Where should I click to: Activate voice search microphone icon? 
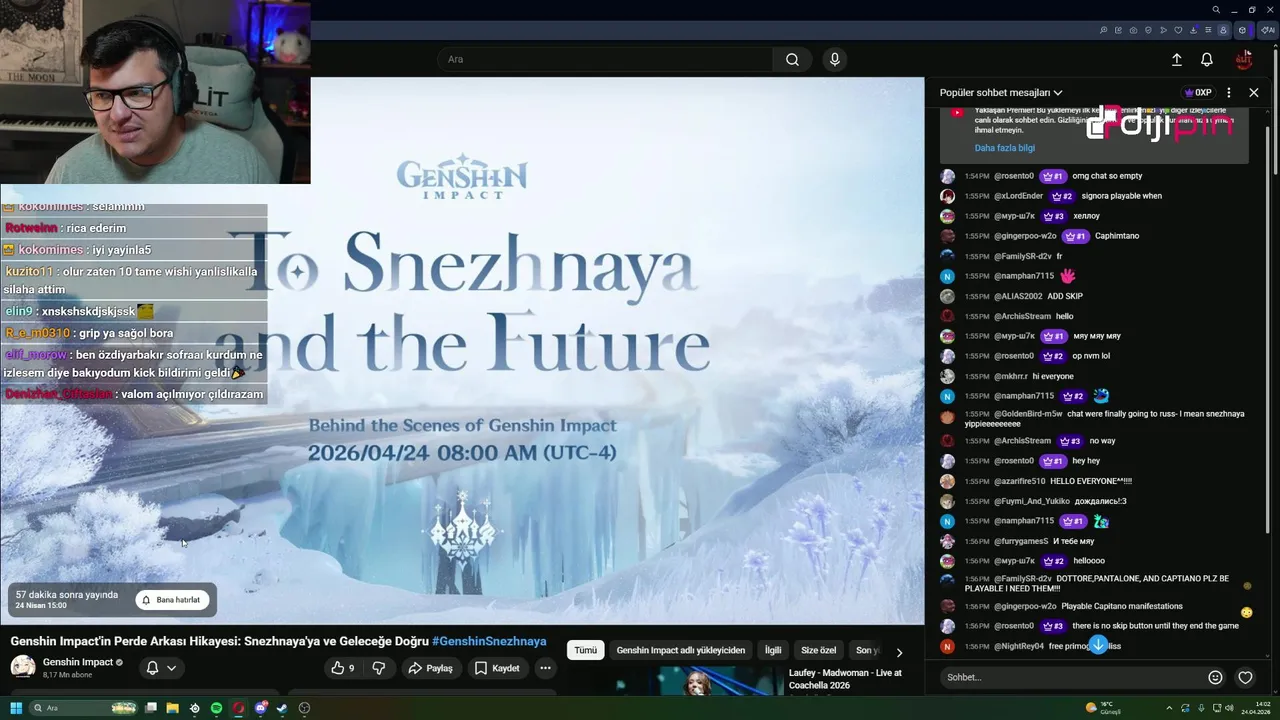pyautogui.click(x=835, y=59)
